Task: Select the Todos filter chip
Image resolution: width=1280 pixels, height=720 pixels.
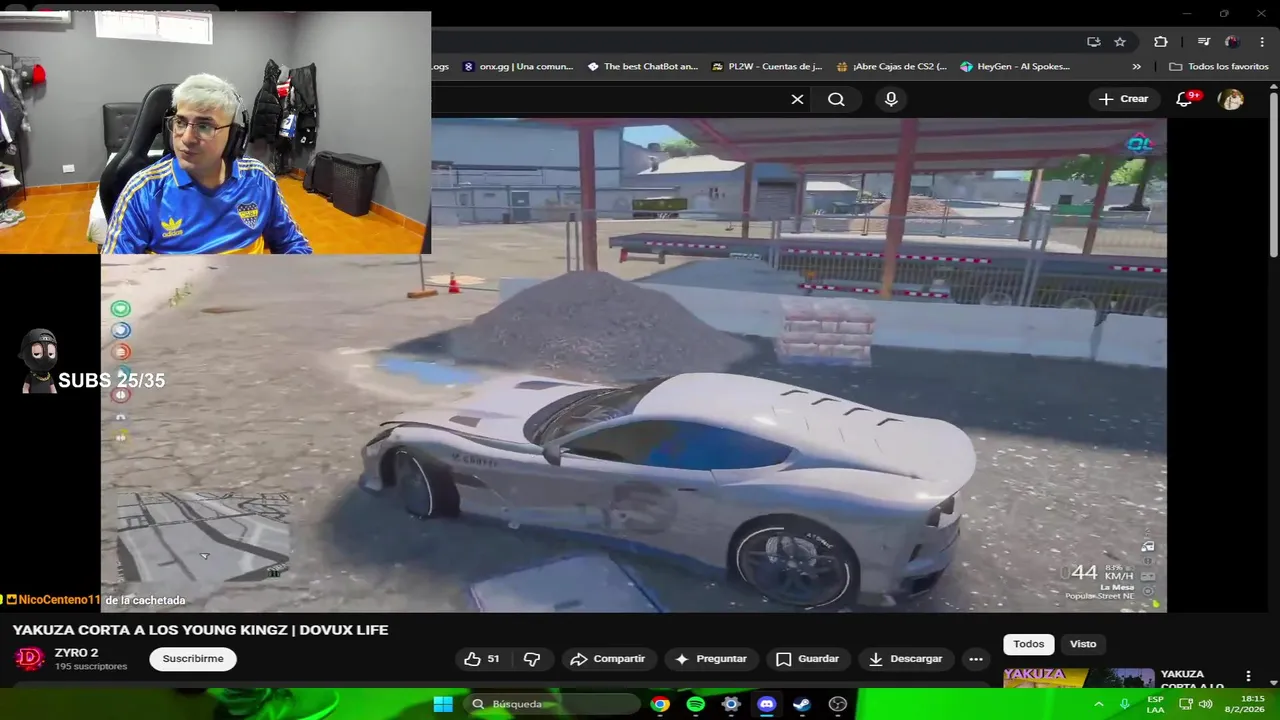Action: pyautogui.click(x=1028, y=644)
